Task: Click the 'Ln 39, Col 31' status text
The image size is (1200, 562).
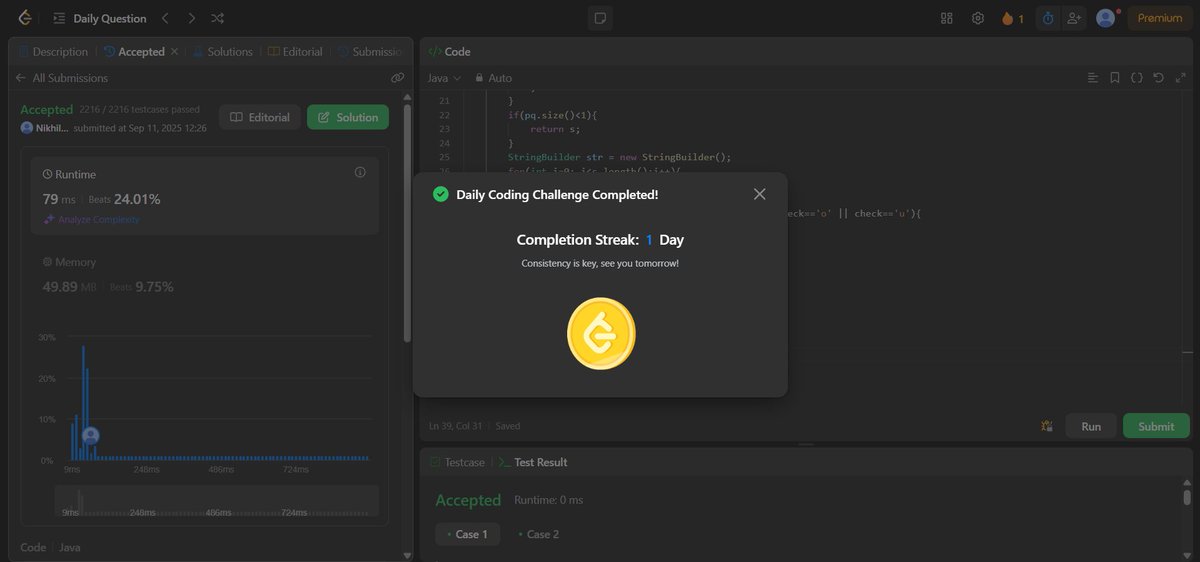Action: 455,426
